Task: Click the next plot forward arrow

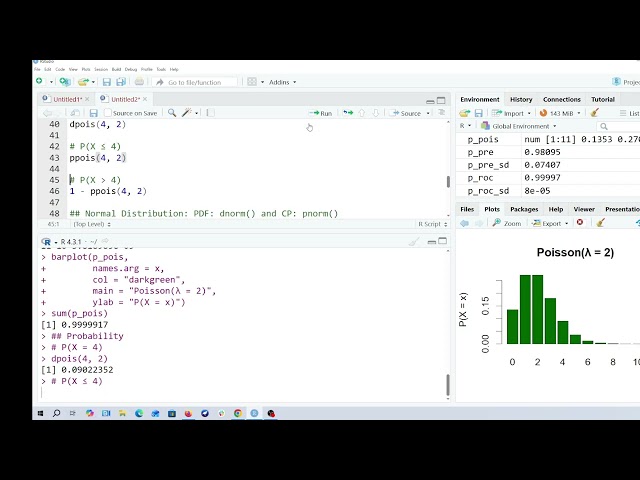Action: tap(479, 223)
